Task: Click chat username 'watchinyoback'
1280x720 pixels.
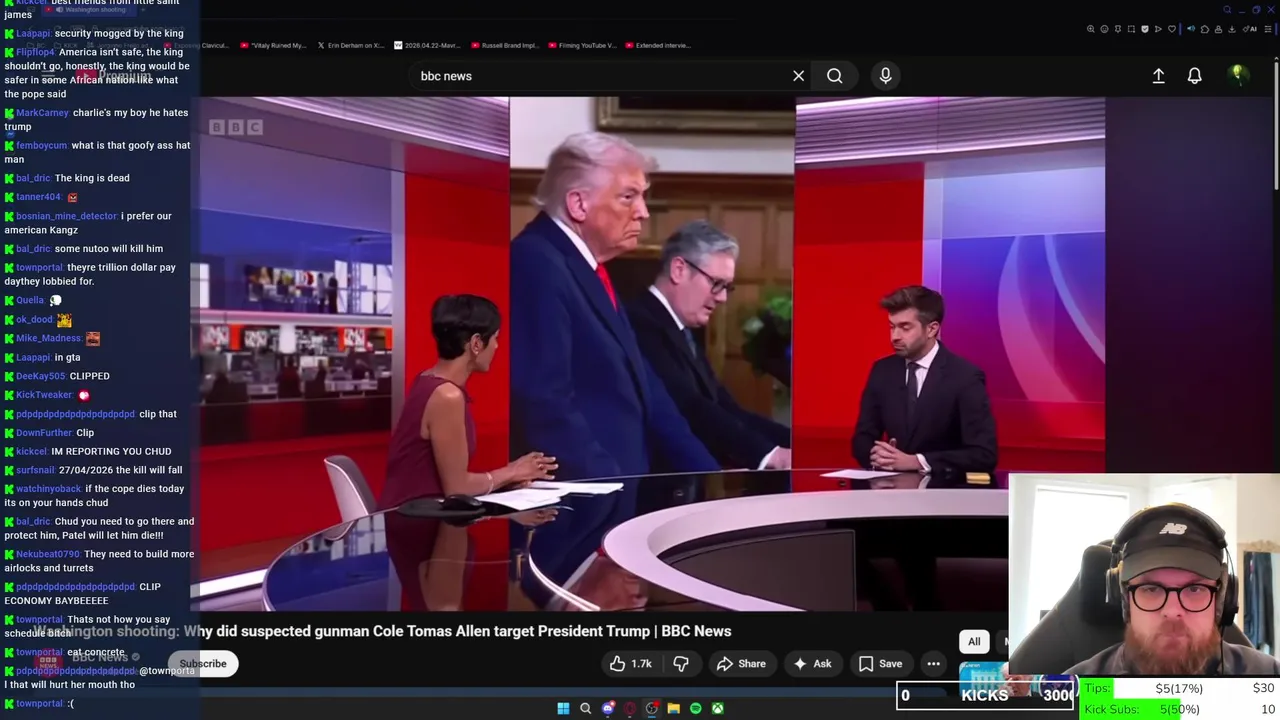Action: click(49, 489)
